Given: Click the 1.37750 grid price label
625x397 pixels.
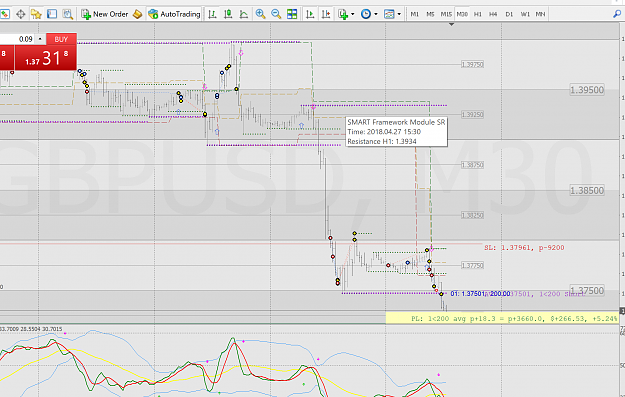Looking at the screenshot, I should click(x=472, y=265).
